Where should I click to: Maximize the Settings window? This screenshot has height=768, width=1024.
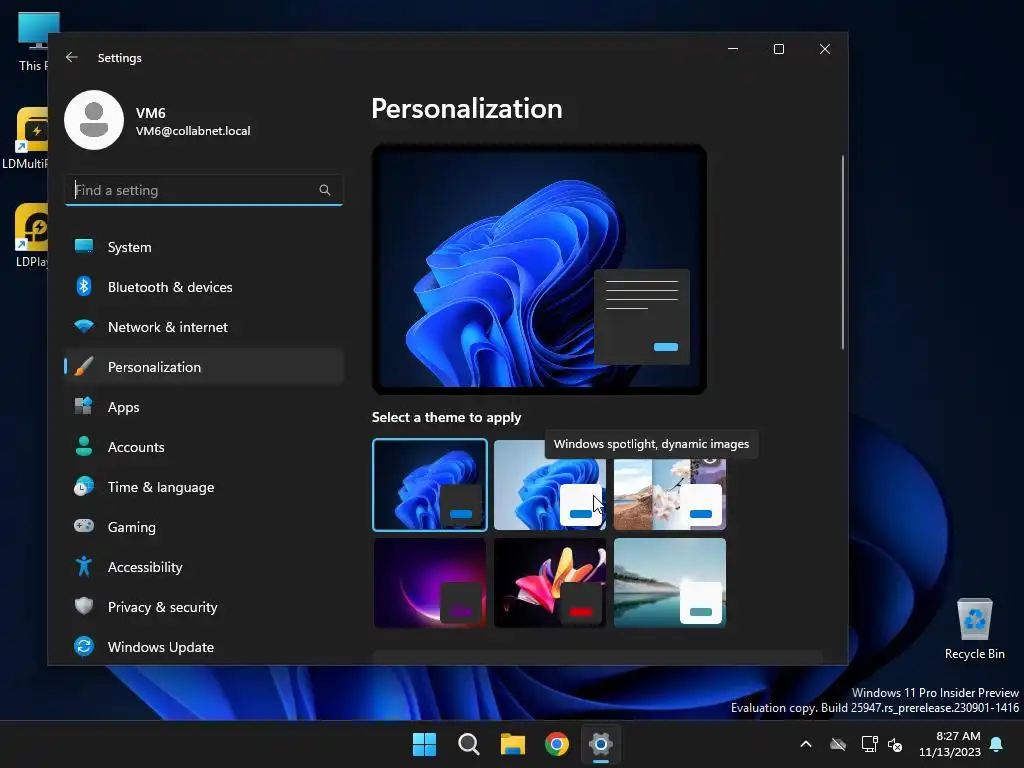click(778, 49)
